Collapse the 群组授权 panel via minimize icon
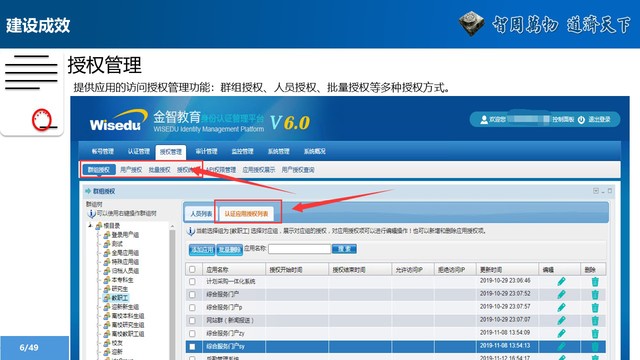Image resolution: width=640 pixels, height=360 pixels. 603,191
